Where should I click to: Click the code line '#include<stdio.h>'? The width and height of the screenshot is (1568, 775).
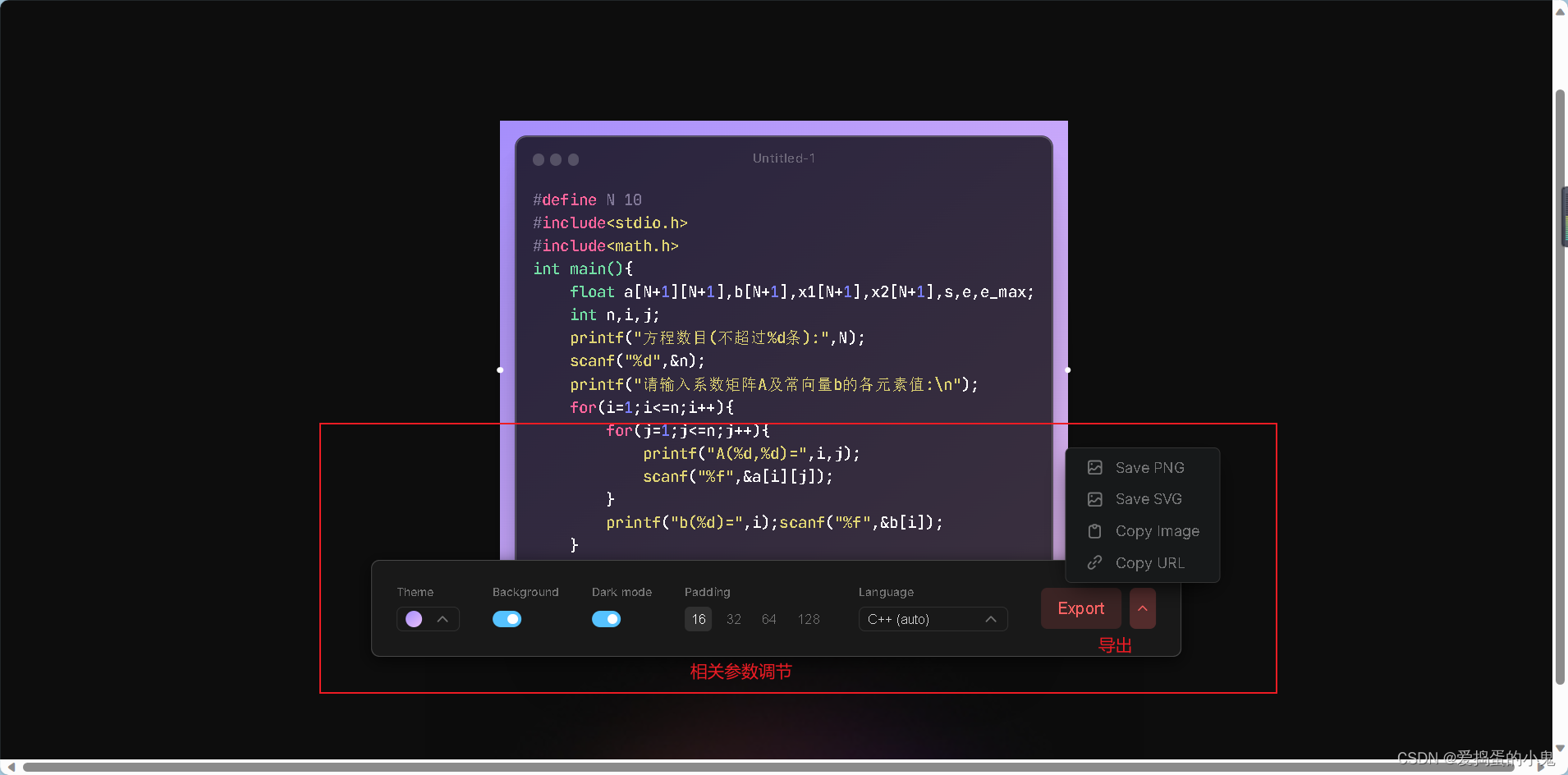coord(611,222)
